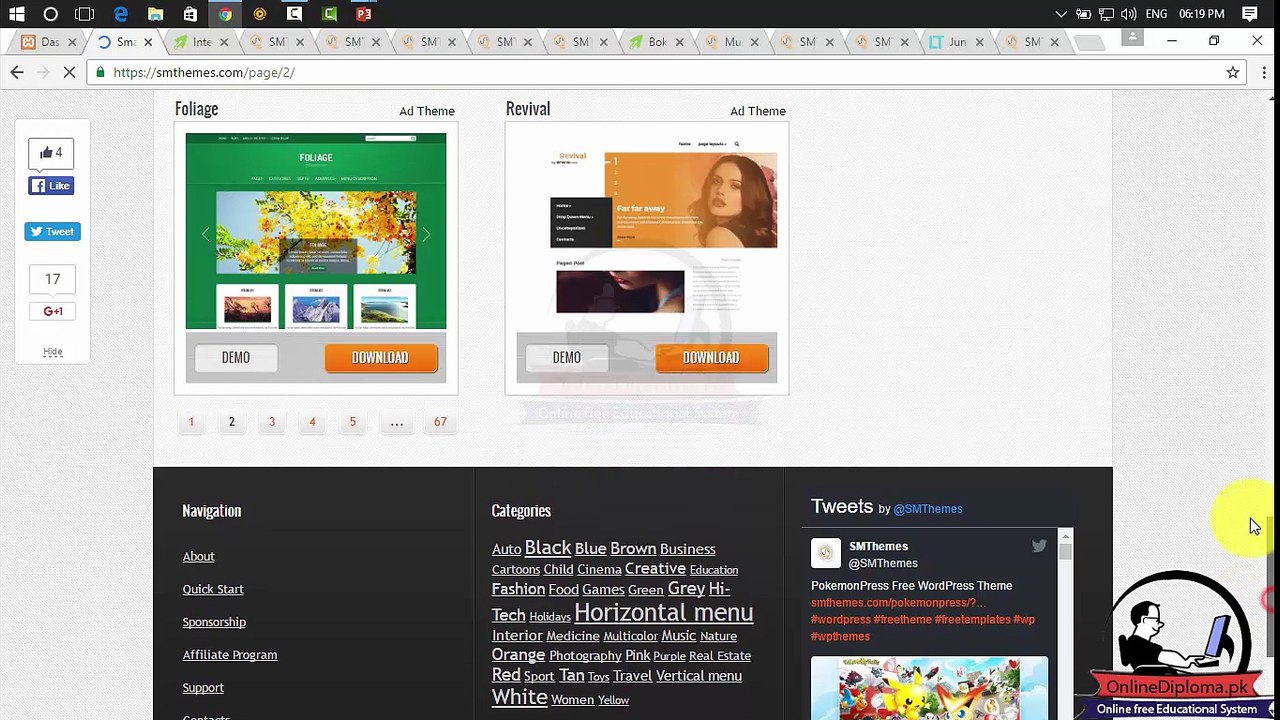
Task: Open Cortana search circle
Action: tap(50, 14)
